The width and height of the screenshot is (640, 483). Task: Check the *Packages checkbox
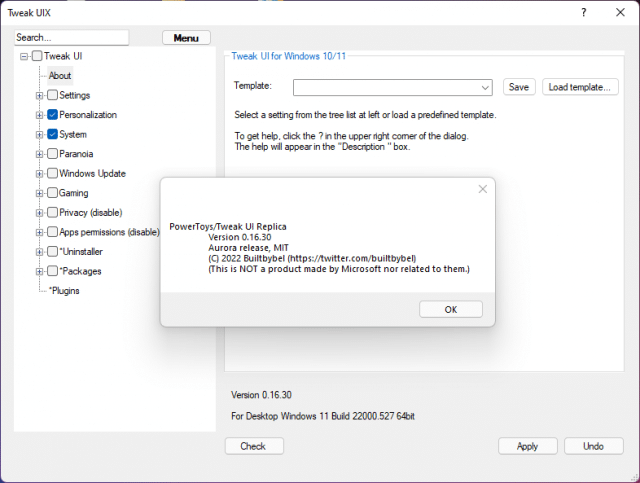click(x=52, y=271)
